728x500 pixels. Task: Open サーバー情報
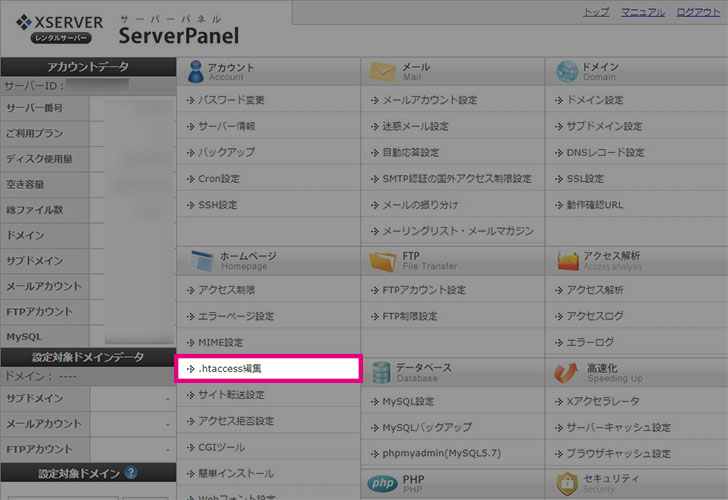[x=227, y=126]
